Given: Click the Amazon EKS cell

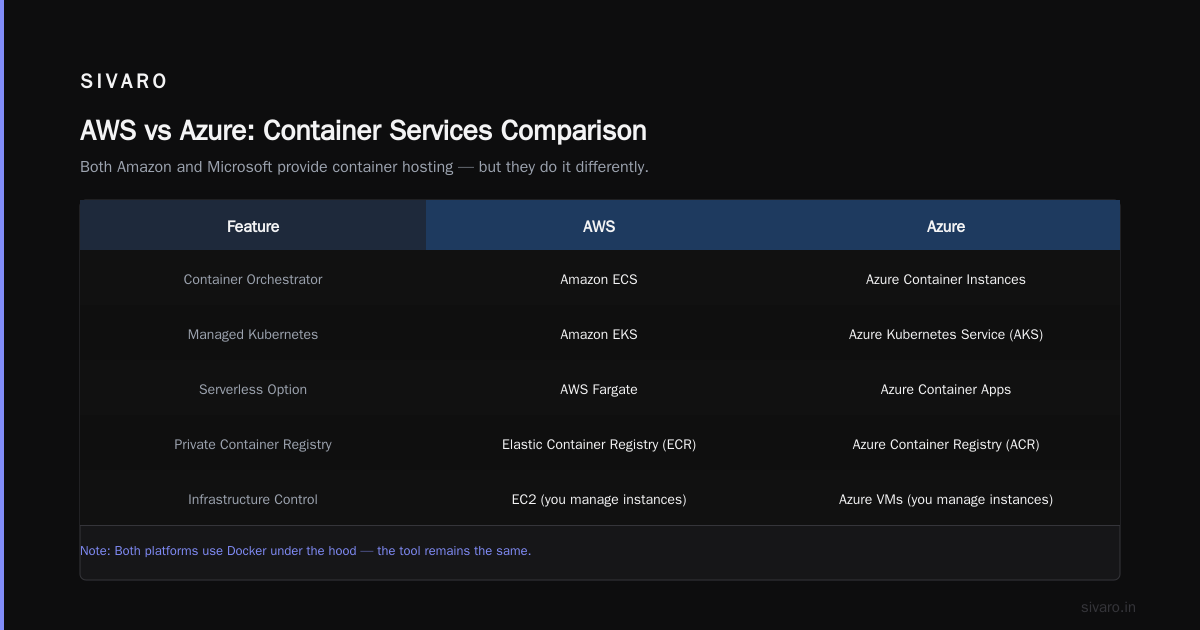Looking at the screenshot, I should [599, 334].
